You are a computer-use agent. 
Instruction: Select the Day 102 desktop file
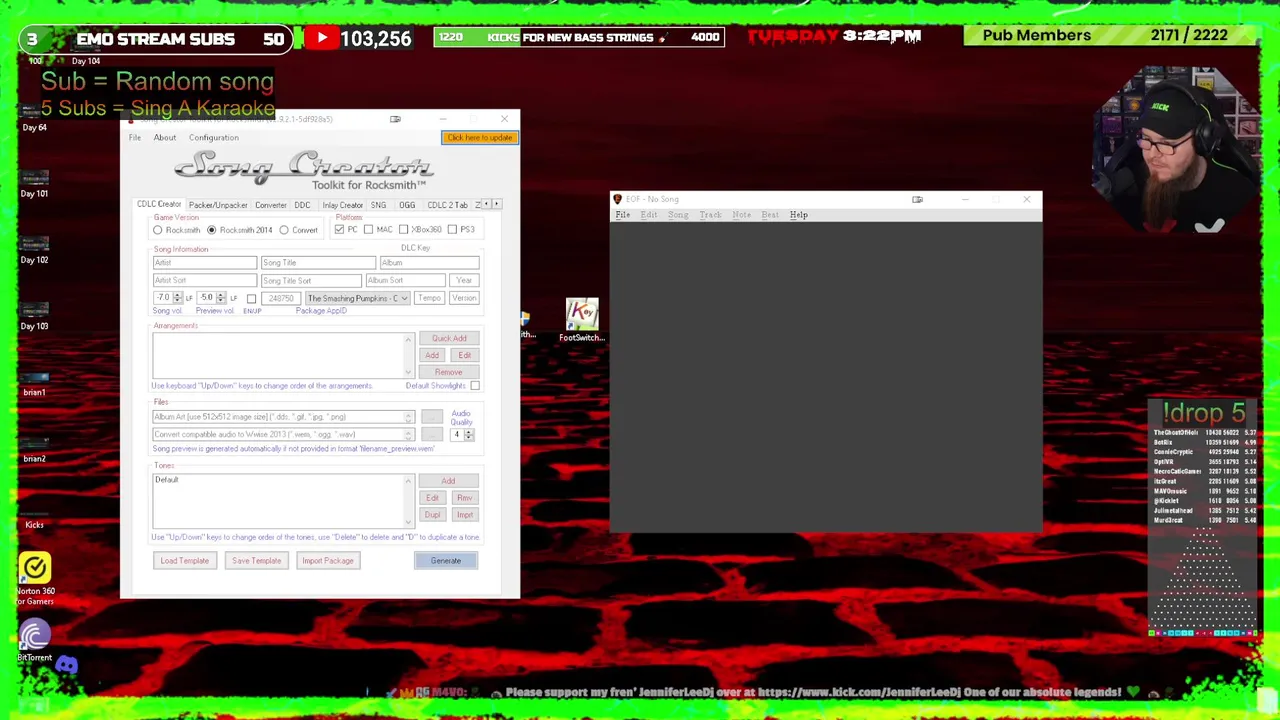34,248
